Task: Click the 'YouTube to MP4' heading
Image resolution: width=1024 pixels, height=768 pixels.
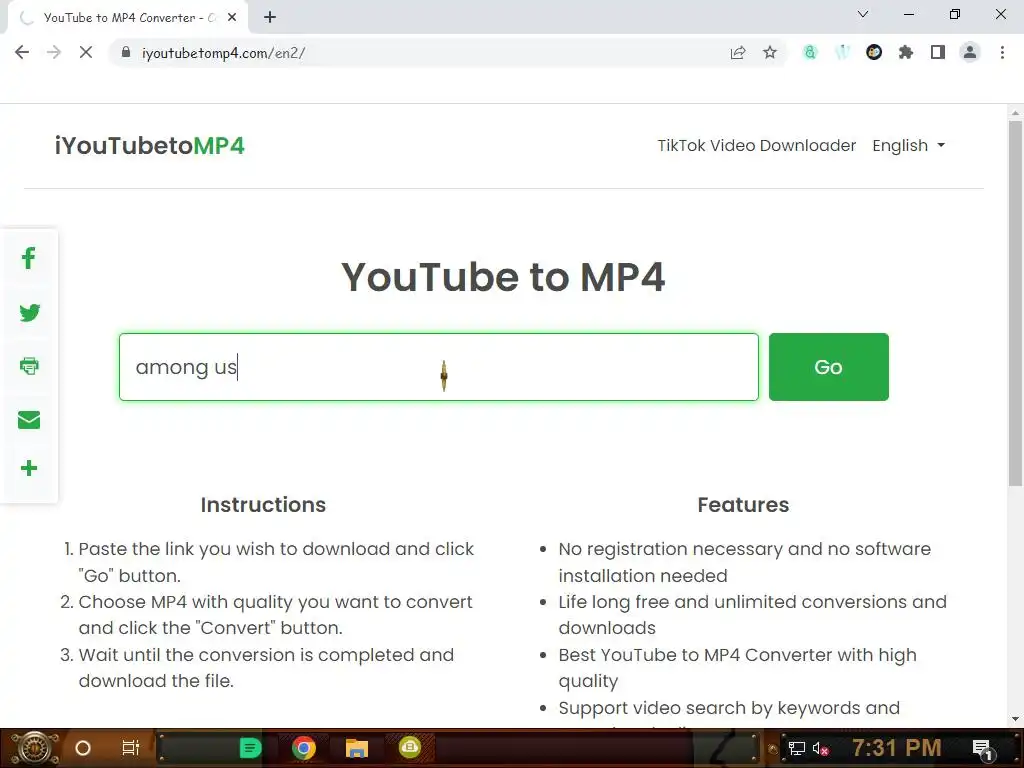Action: click(504, 278)
